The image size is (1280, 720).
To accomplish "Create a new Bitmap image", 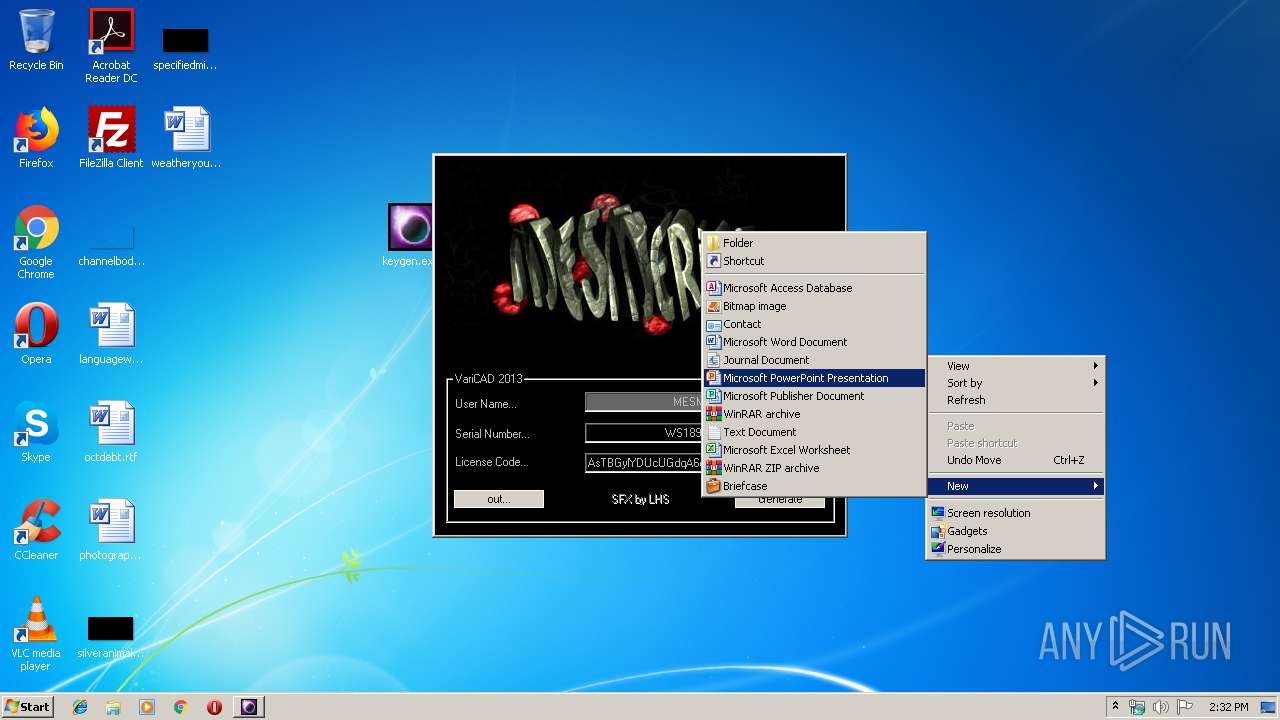I will pyautogui.click(x=814, y=306).
